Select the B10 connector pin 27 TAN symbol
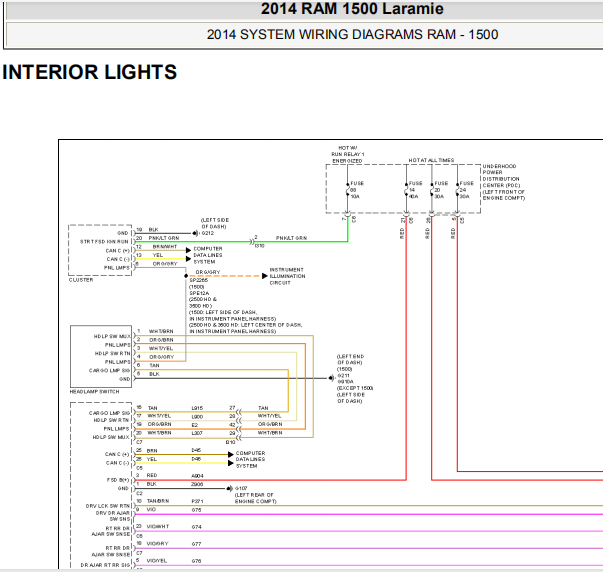 pyautogui.click(x=239, y=412)
